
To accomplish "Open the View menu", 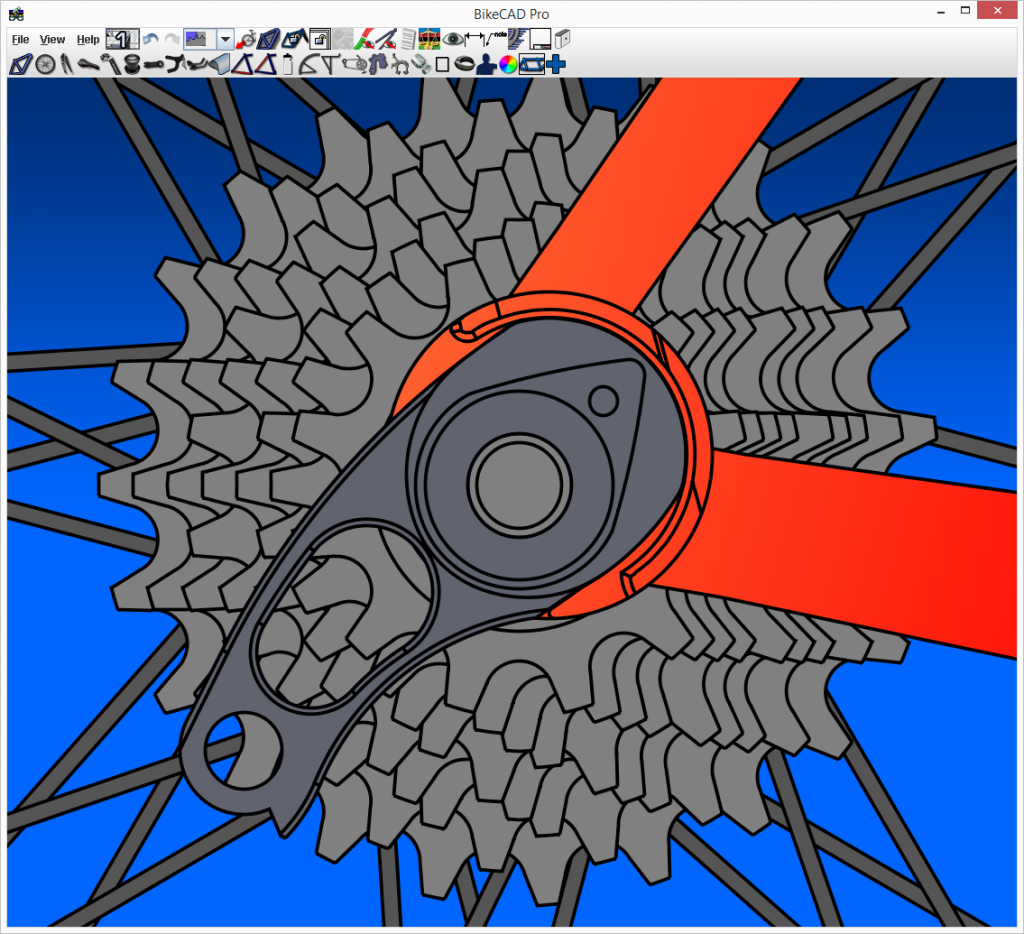I will click(x=52, y=39).
